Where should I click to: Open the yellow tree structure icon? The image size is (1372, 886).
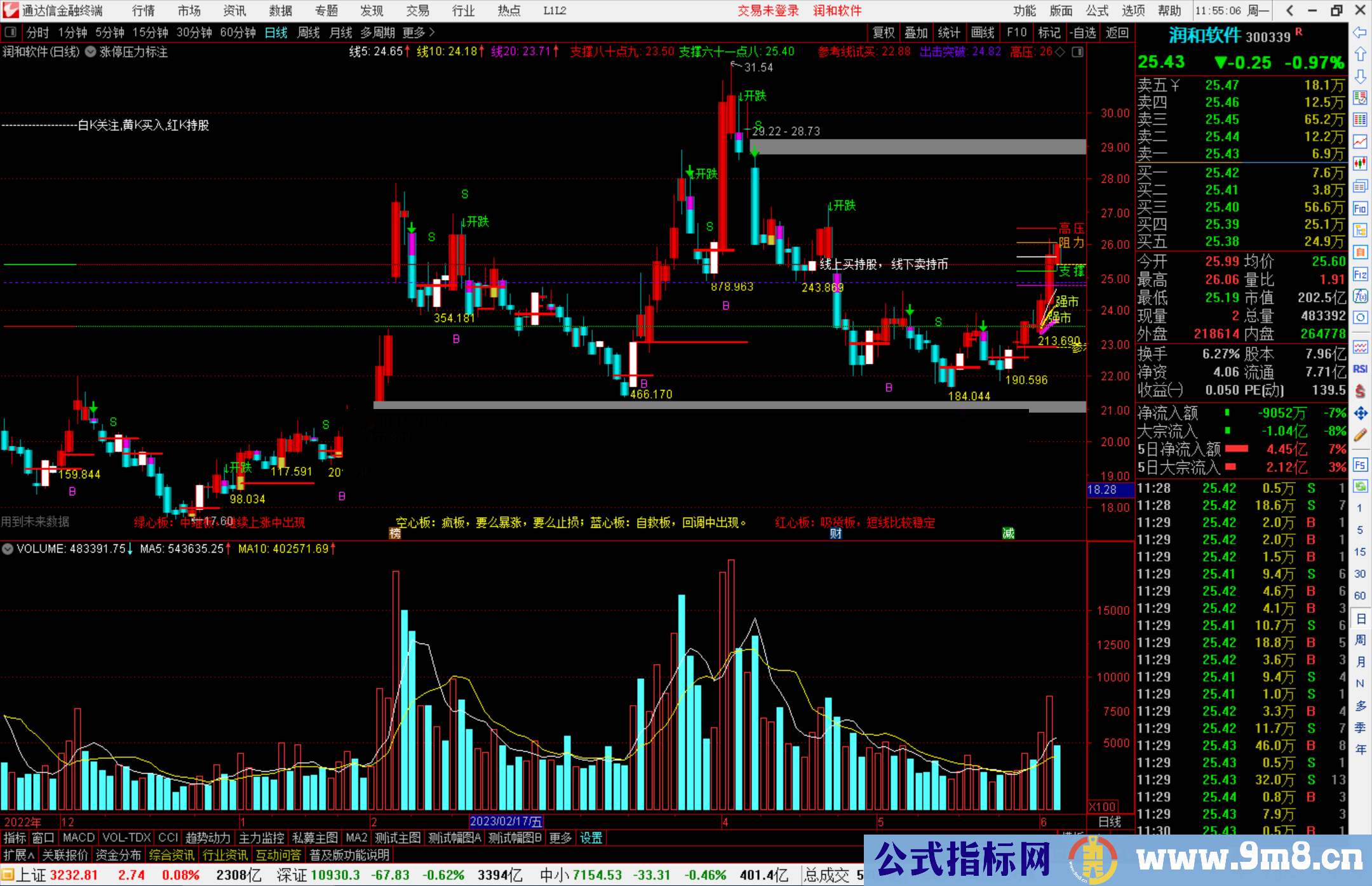click(x=1360, y=230)
